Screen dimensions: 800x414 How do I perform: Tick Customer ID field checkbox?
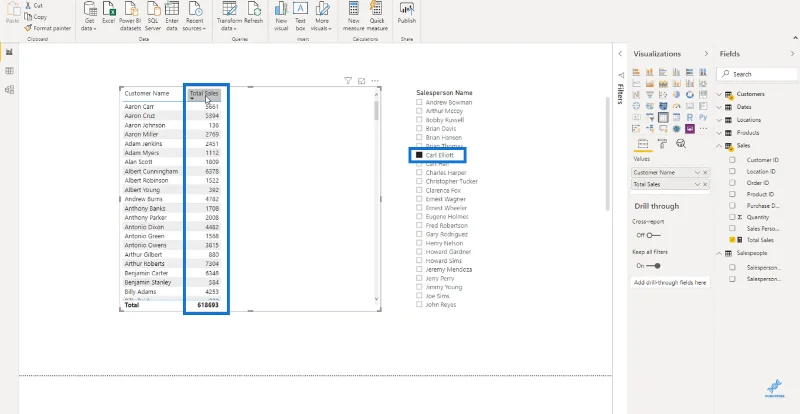(732, 160)
